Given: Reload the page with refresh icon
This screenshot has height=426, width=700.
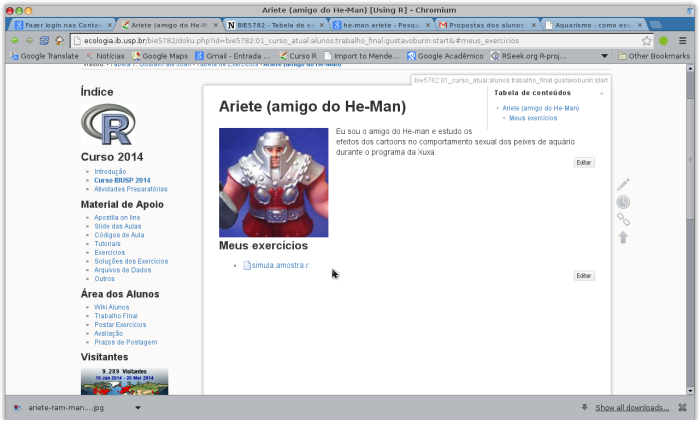Looking at the screenshot, I should click(x=45, y=41).
